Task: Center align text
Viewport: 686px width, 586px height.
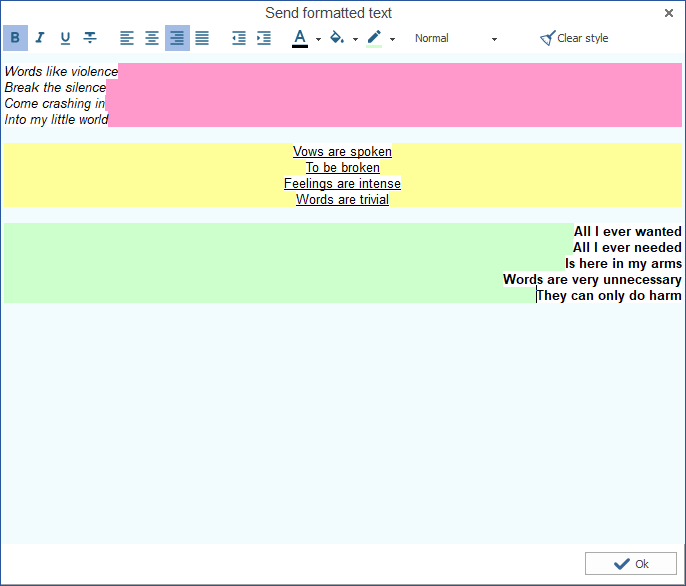Action: (152, 38)
